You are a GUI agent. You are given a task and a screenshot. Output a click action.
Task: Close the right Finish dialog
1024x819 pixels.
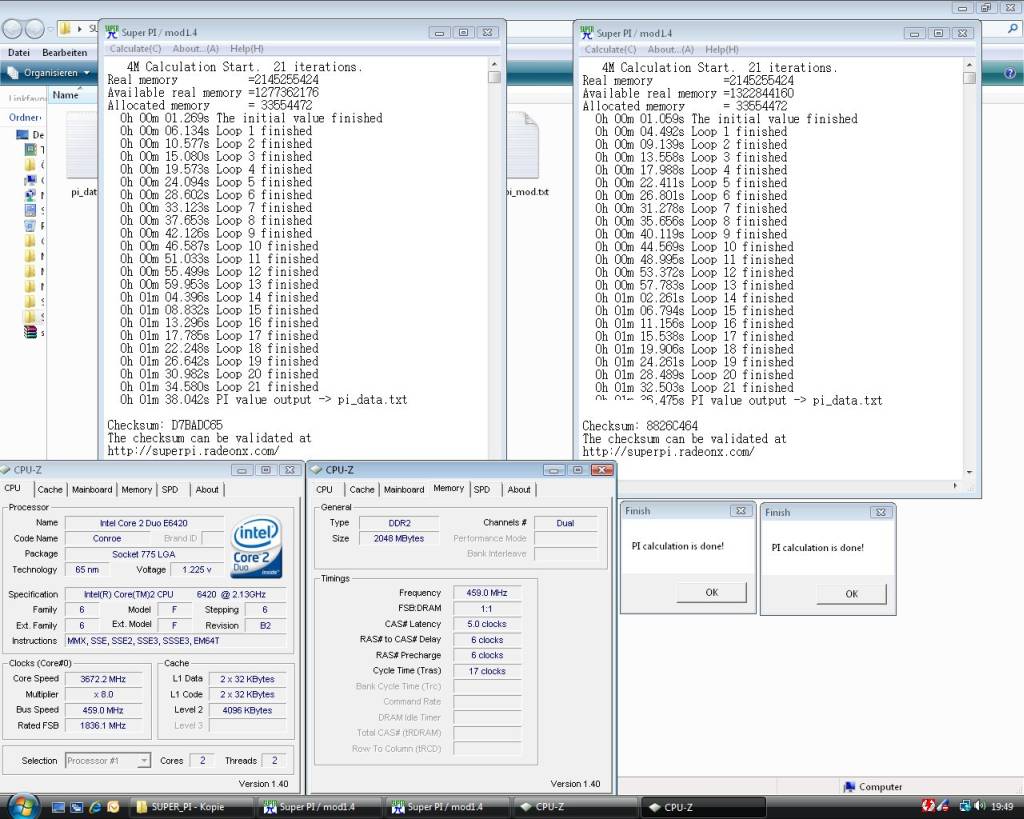pos(880,513)
